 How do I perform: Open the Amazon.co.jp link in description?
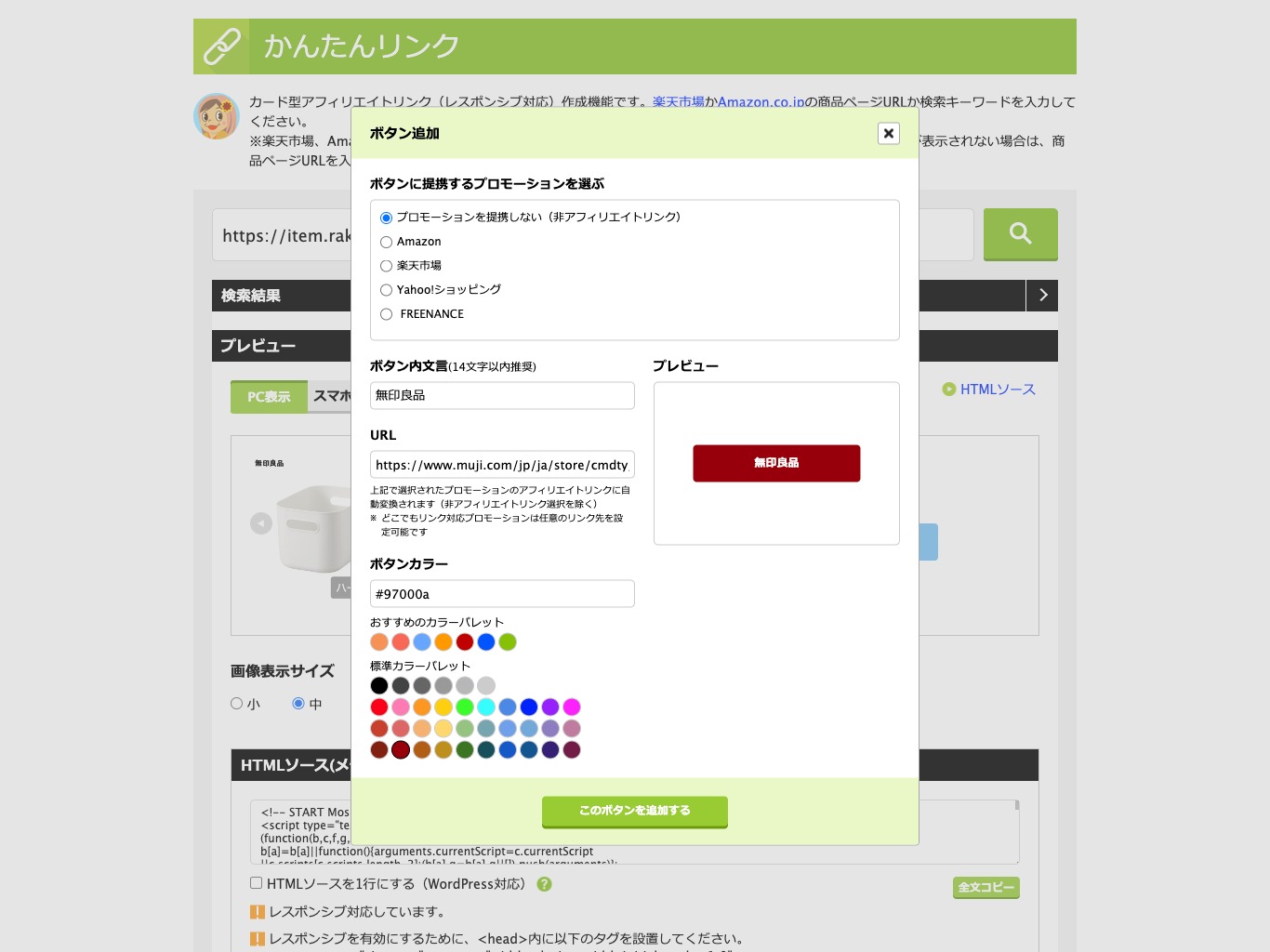[761, 102]
